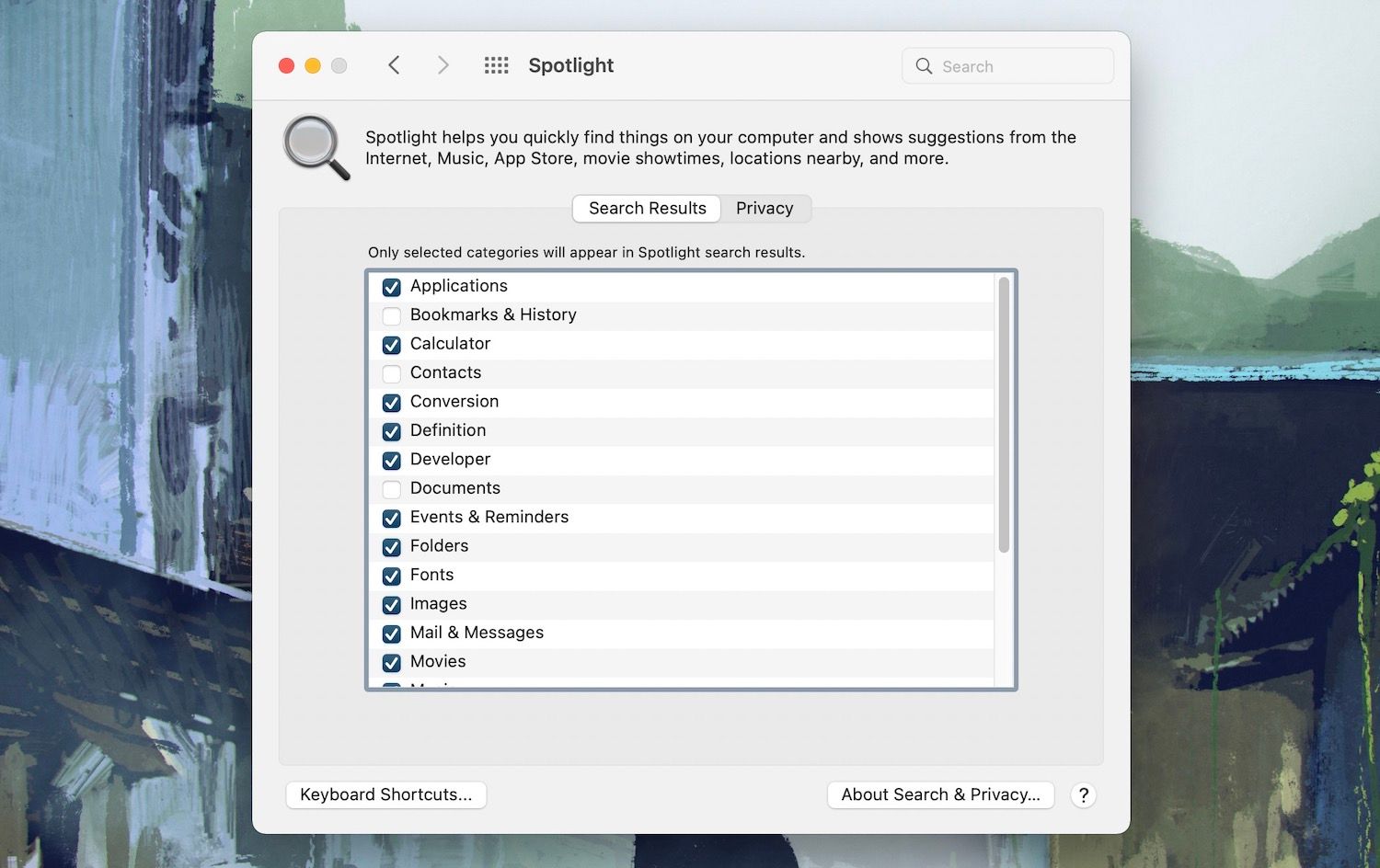
Task: Select the Mail & Messages label
Action: 477,633
